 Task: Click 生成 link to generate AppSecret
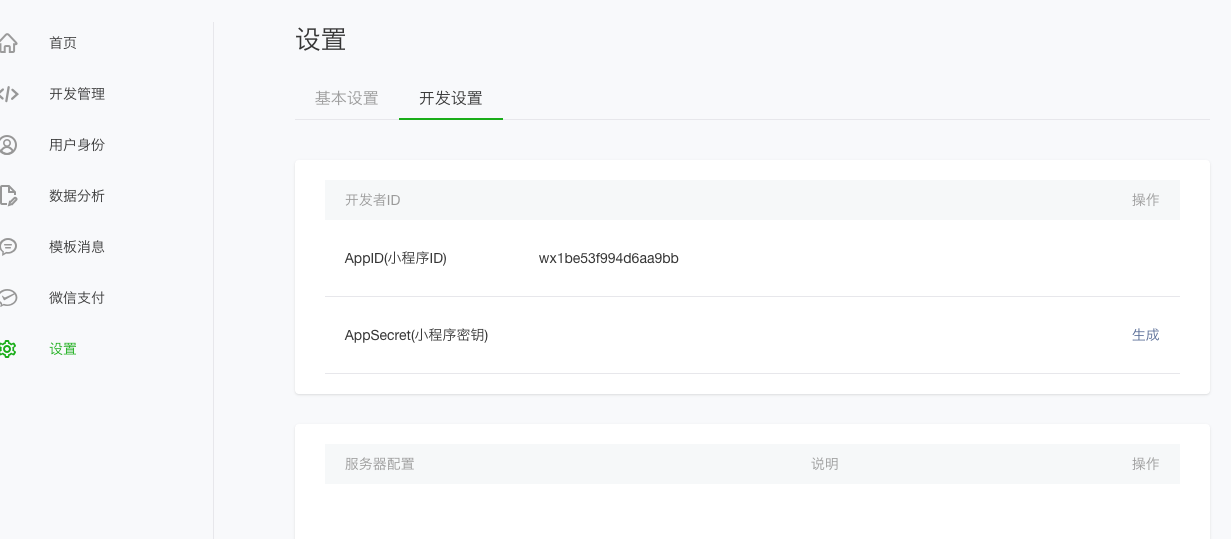(1146, 335)
